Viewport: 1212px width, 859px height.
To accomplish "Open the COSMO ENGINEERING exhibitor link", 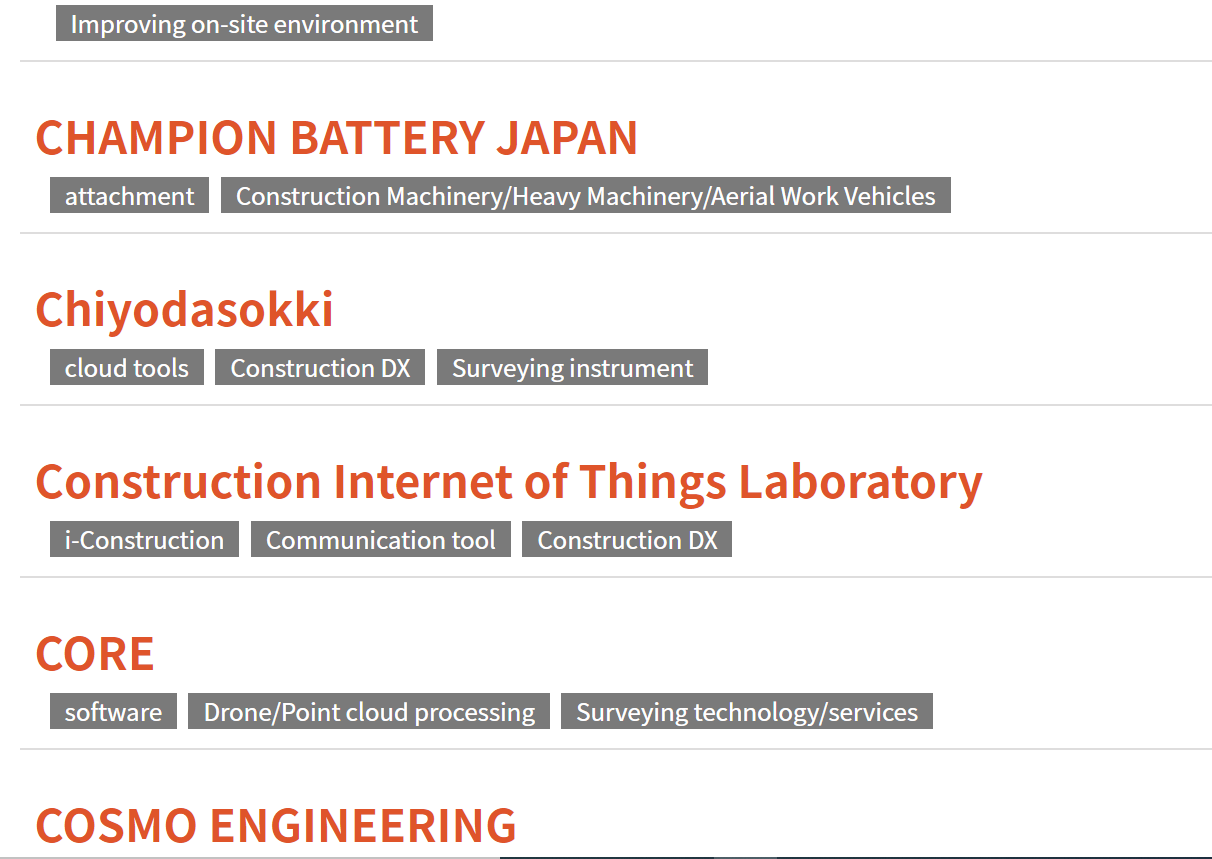I will (x=276, y=826).
